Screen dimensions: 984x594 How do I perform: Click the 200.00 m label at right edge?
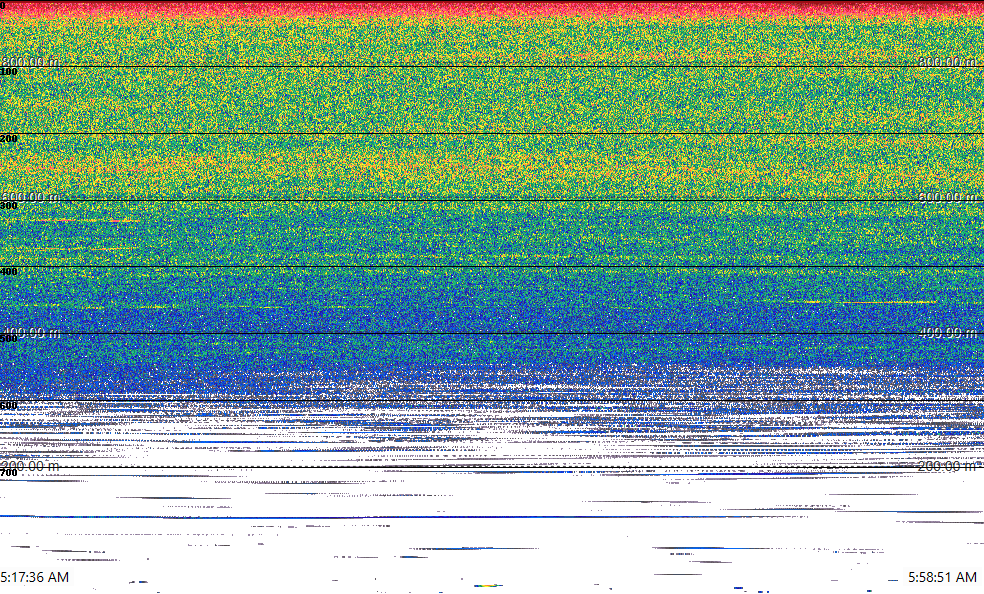[948, 466]
